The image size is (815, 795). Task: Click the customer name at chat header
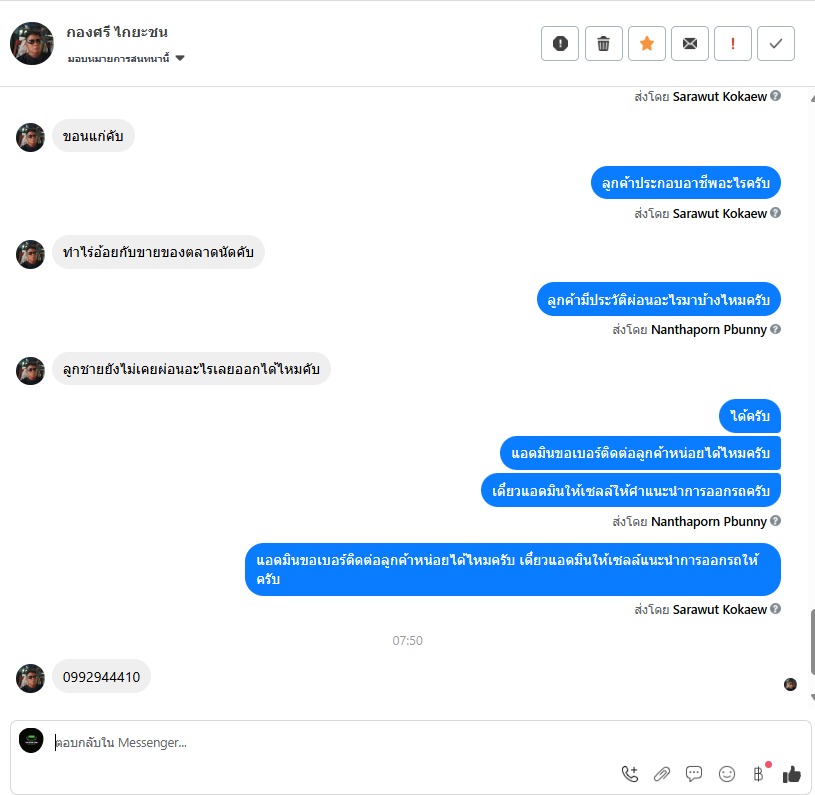point(117,32)
